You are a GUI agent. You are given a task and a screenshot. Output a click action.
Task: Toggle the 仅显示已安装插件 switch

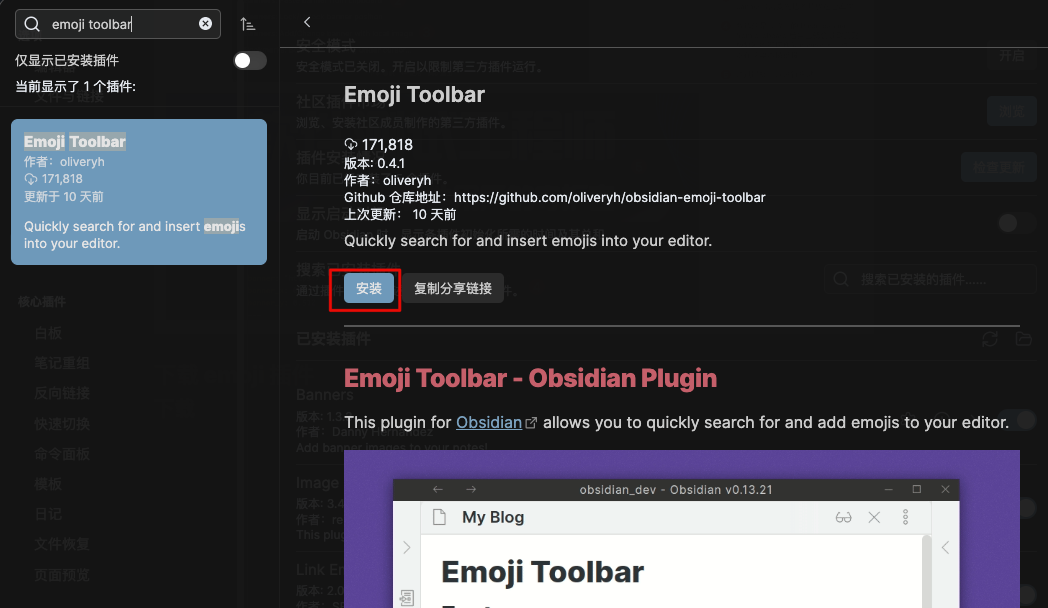pyautogui.click(x=249, y=60)
